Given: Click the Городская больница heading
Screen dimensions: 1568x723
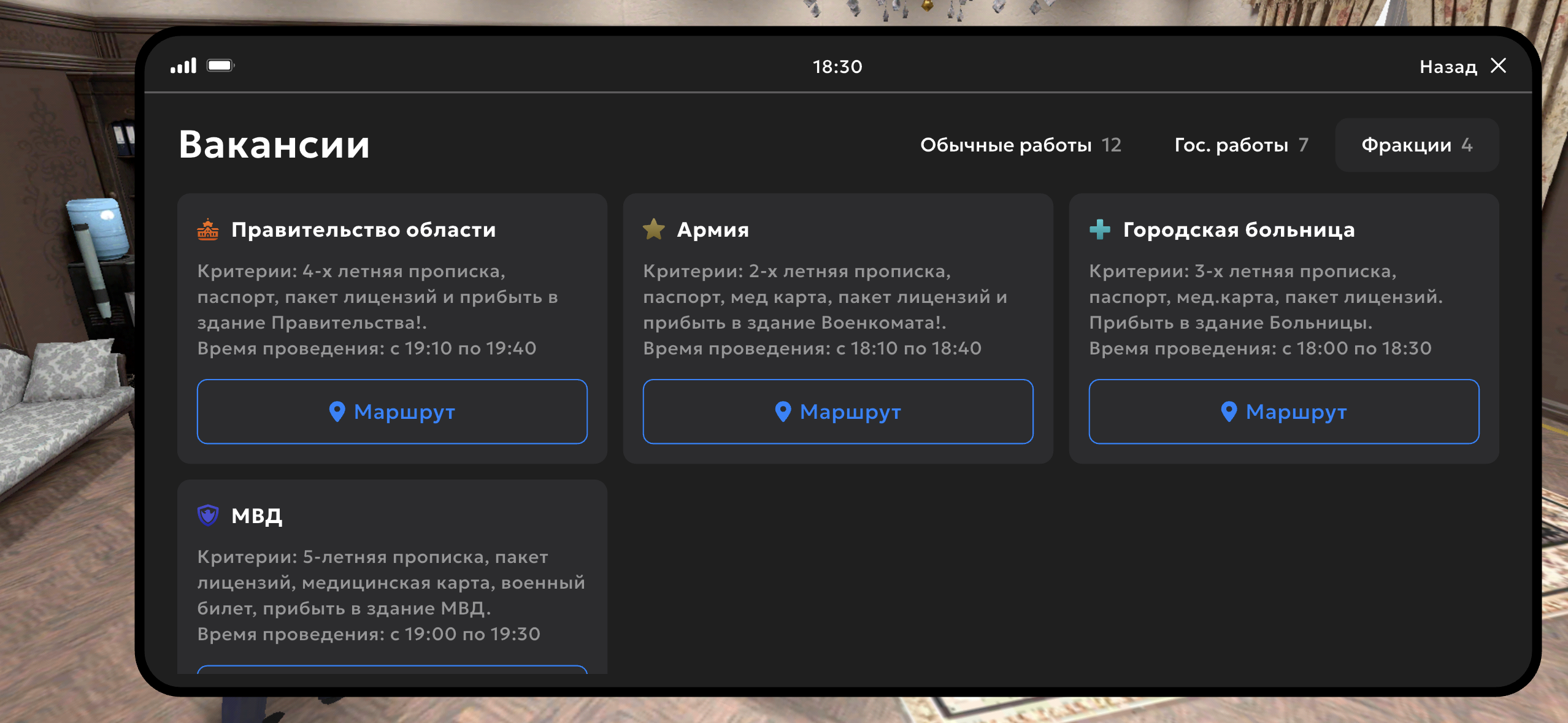Looking at the screenshot, I should 1238,229.
